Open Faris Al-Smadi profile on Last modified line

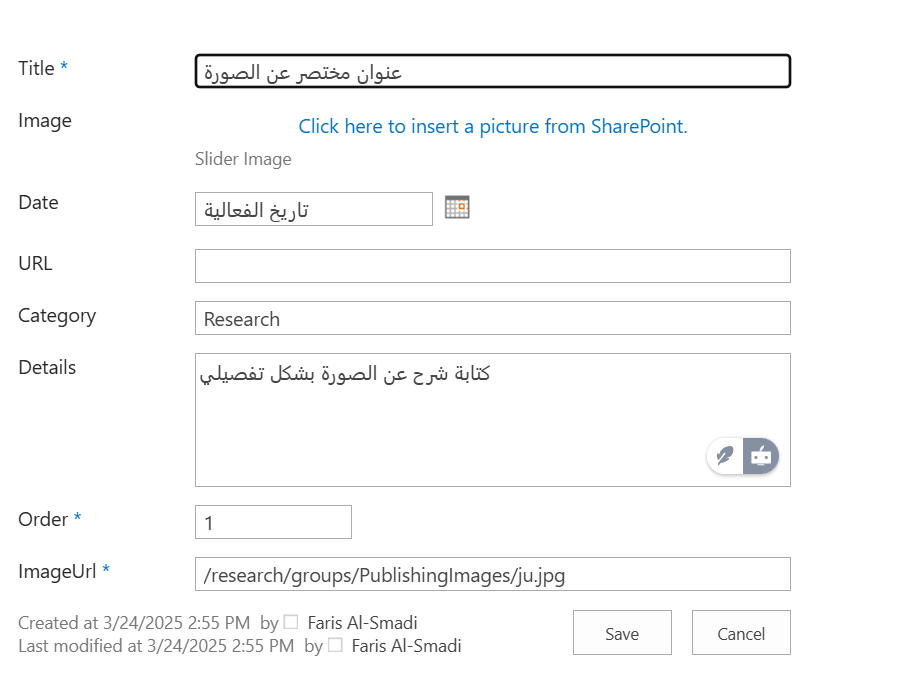tap(406, 646)
